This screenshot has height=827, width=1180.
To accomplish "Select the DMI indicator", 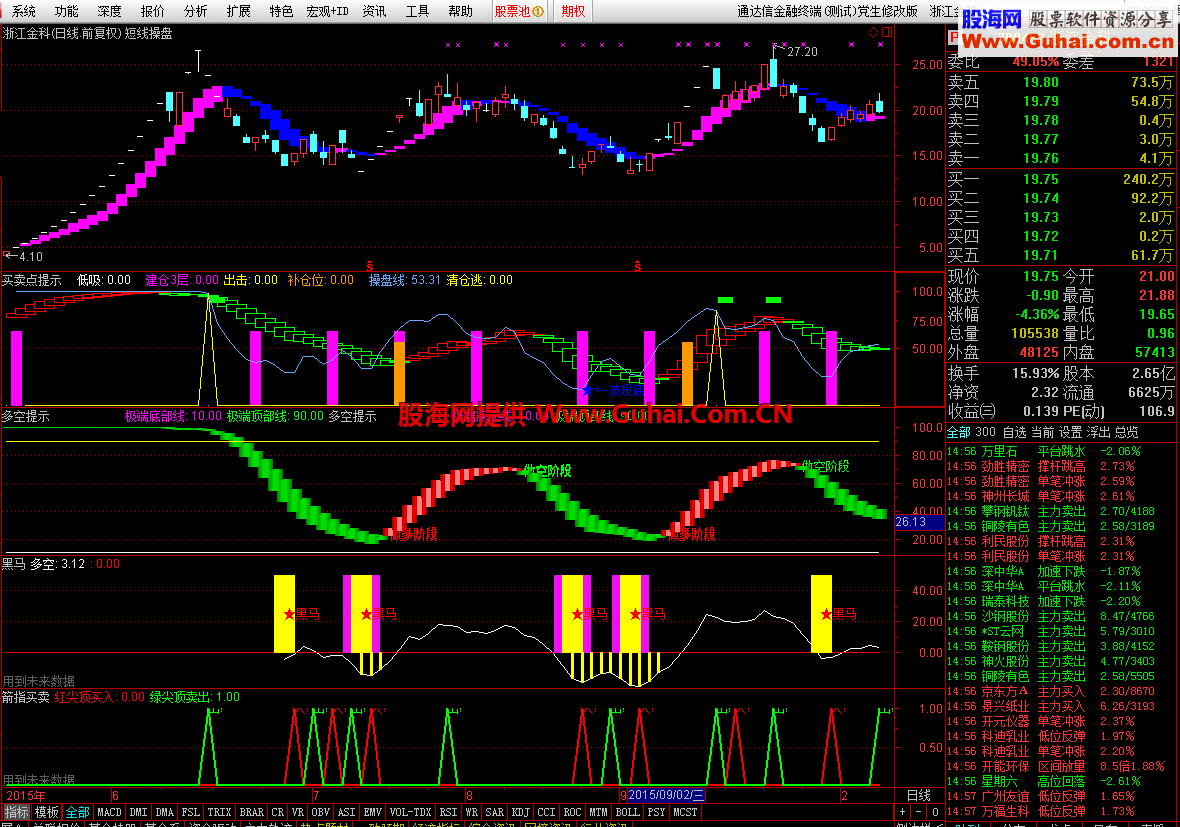I will point(138,812).
